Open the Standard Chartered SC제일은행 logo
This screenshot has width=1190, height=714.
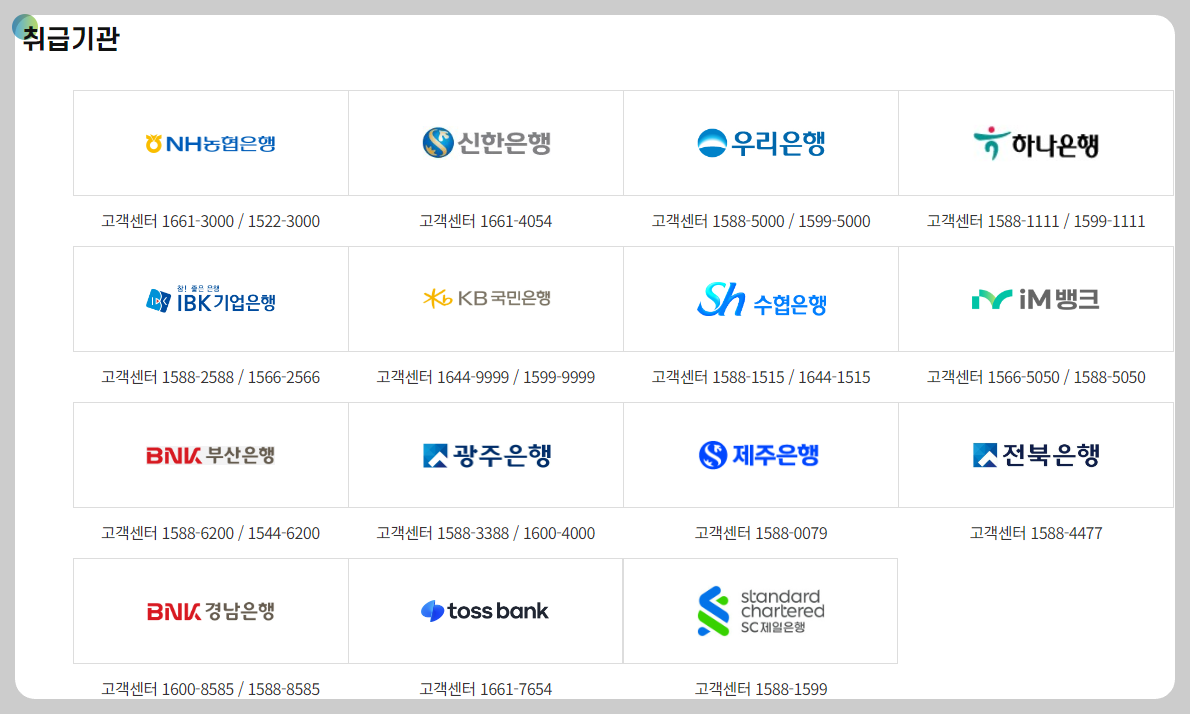760,611
